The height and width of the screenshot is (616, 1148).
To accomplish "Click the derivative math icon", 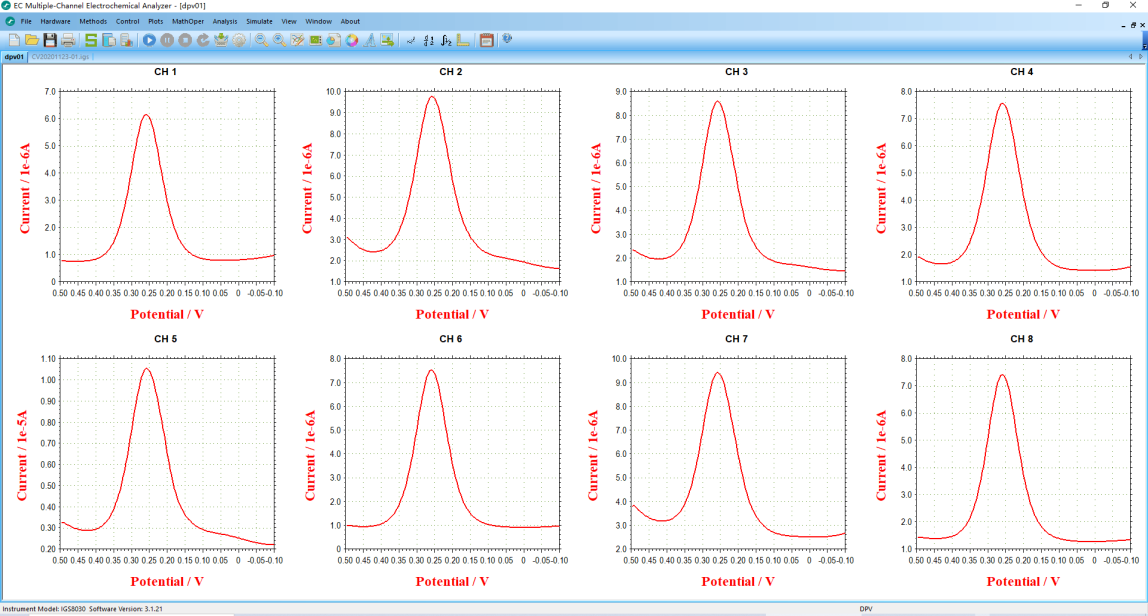I will click(428, 40).
